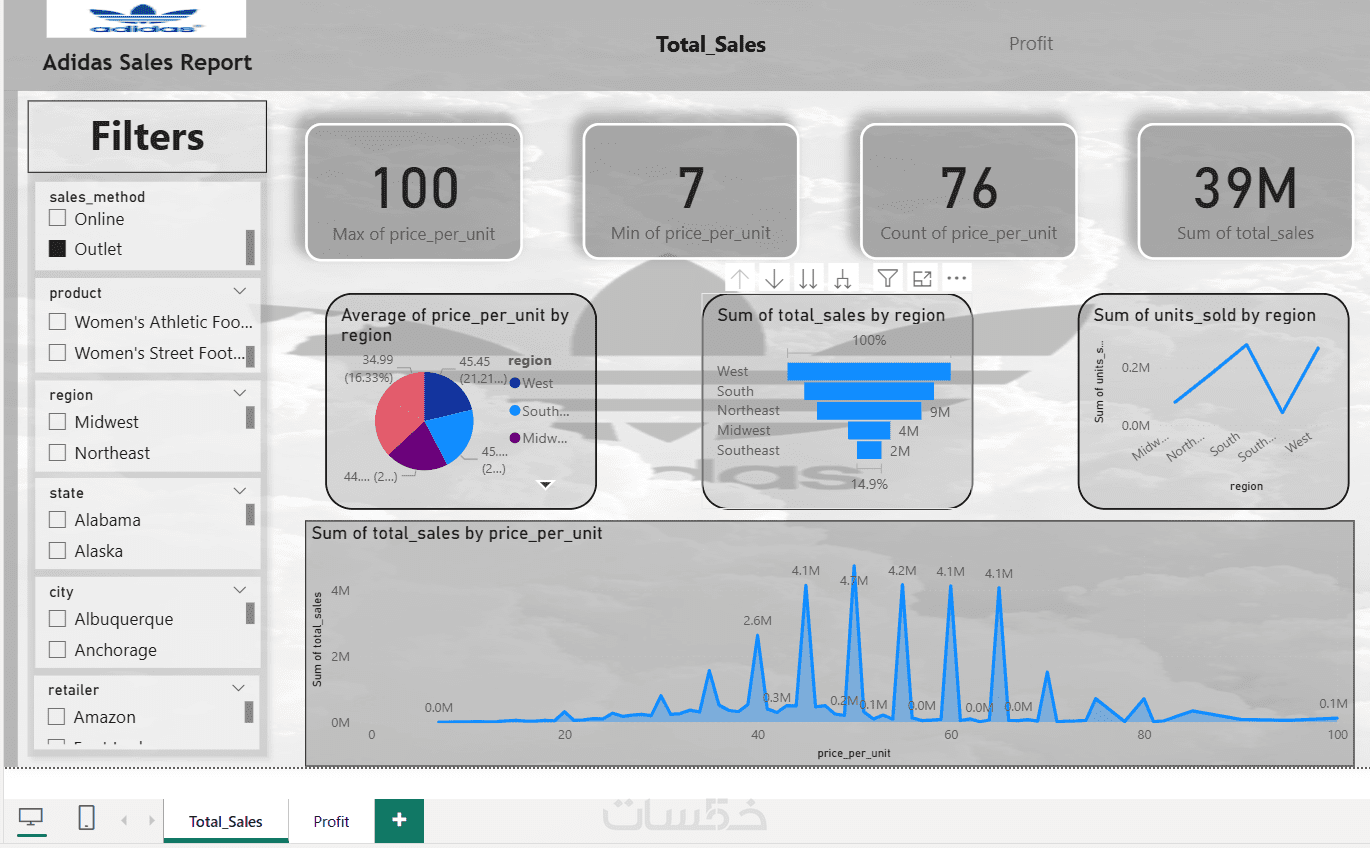
Task: Click retailer slicer scrollbar
Action: (x=250, y=712)
